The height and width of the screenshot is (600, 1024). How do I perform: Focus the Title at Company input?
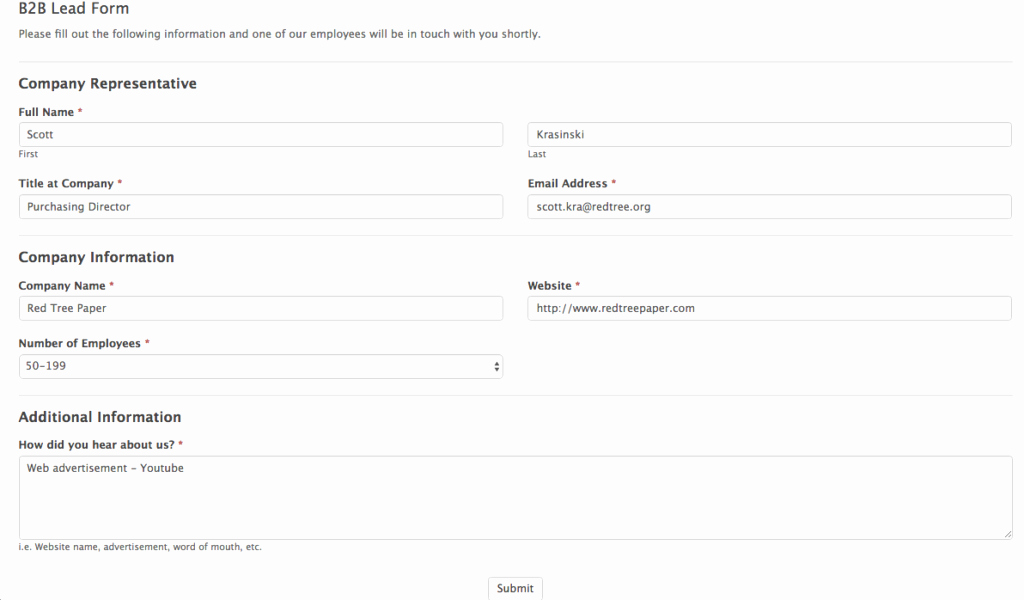(x=261, y=206)
